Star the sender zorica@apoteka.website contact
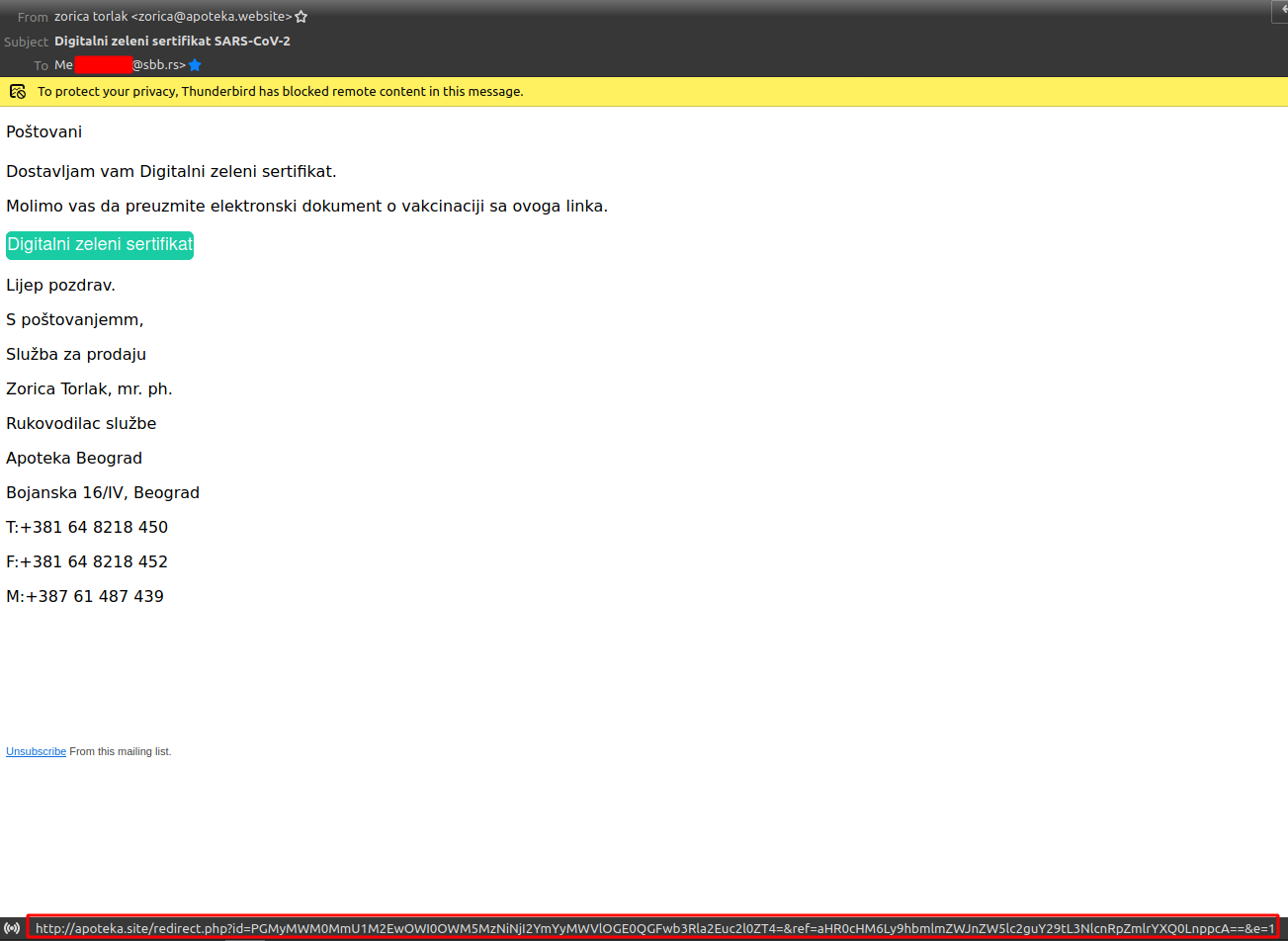 [301, 17]
